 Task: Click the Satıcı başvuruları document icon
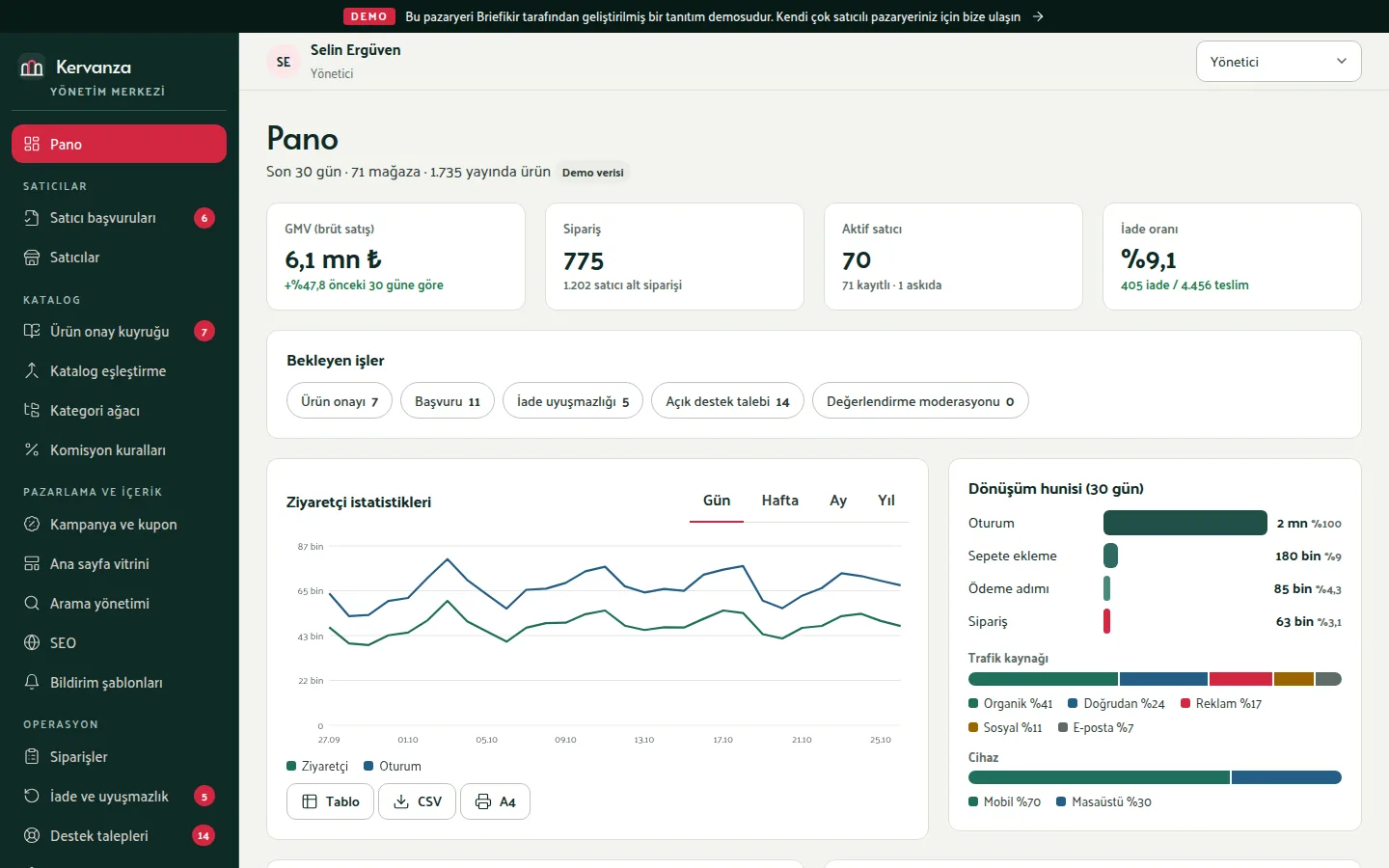click(x=32, y=218)
